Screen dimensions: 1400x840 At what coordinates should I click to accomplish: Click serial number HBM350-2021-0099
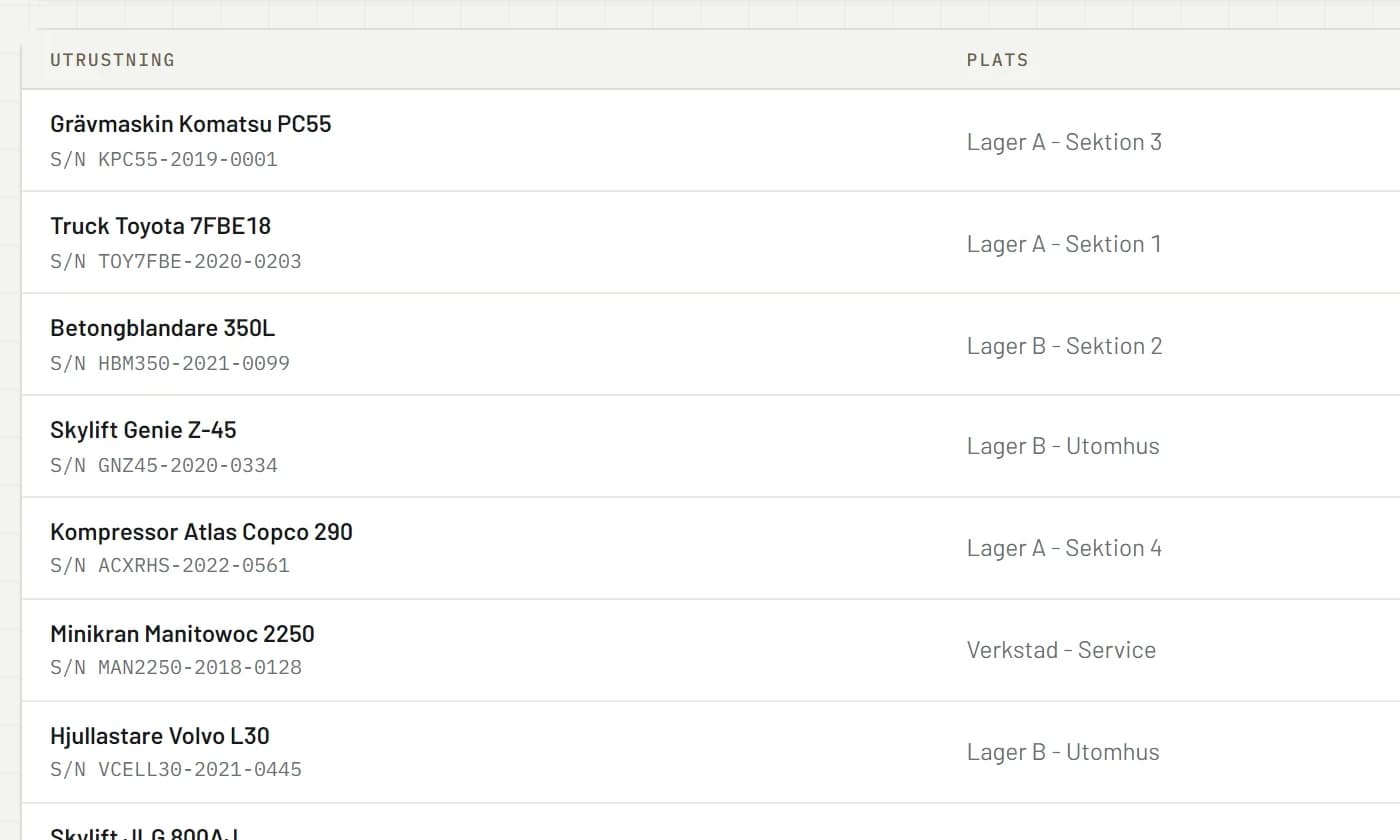pos(170,364)
